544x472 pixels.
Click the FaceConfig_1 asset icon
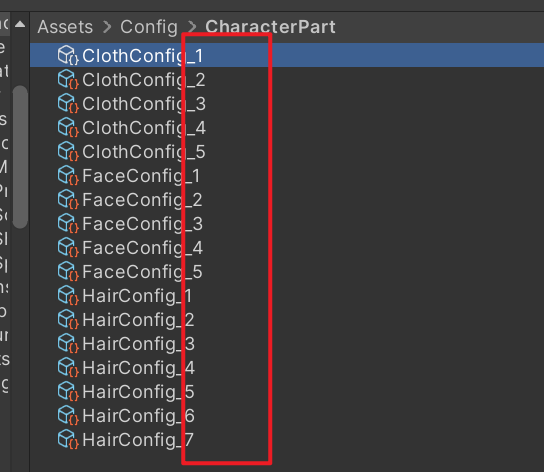click(x=68, y=176)
